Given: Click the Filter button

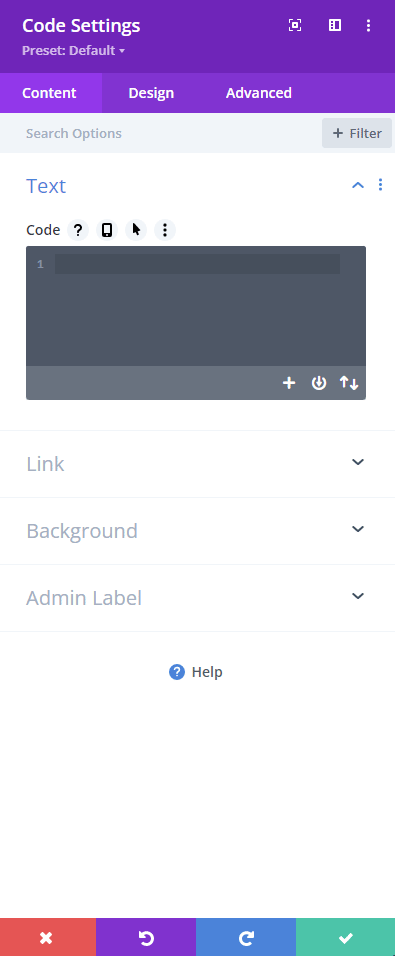Looking at the screenshot, I should tap(357, 133).
